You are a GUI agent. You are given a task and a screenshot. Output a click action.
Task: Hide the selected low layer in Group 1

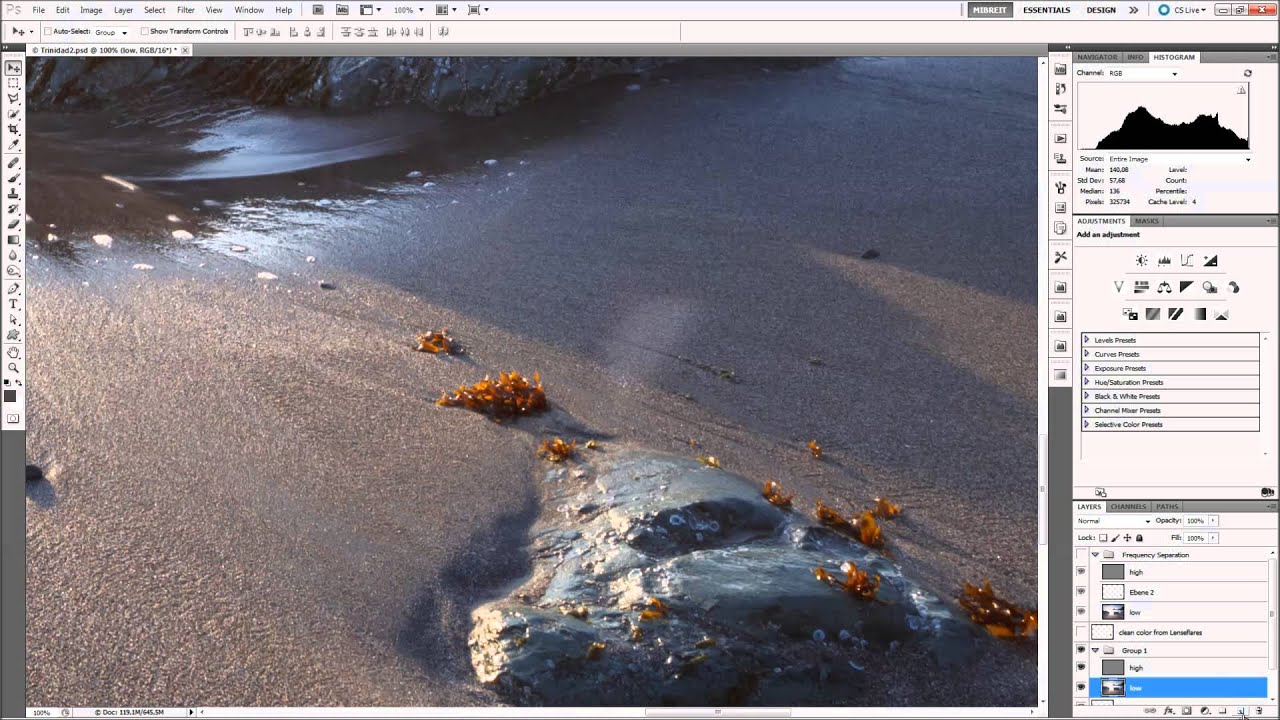pyautogui.click(x=1080, y=688)
